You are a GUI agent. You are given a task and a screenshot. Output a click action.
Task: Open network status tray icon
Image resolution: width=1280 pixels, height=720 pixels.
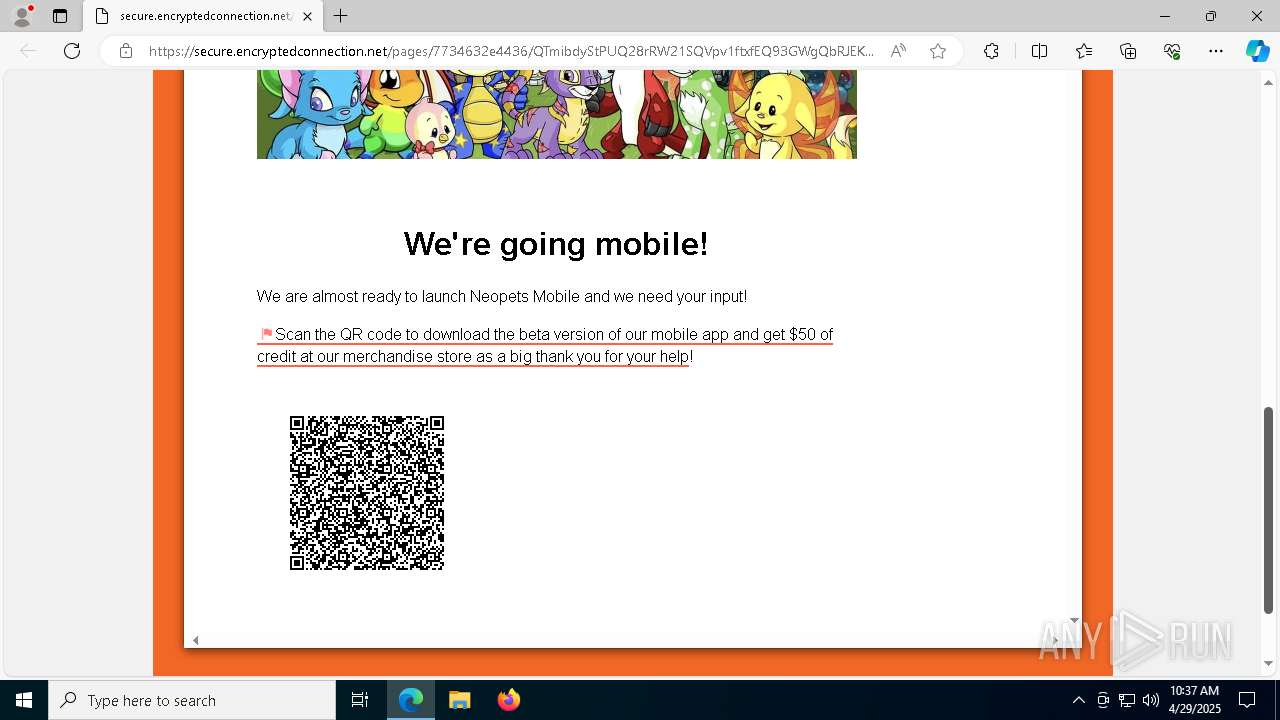[x=1127, y=700]
